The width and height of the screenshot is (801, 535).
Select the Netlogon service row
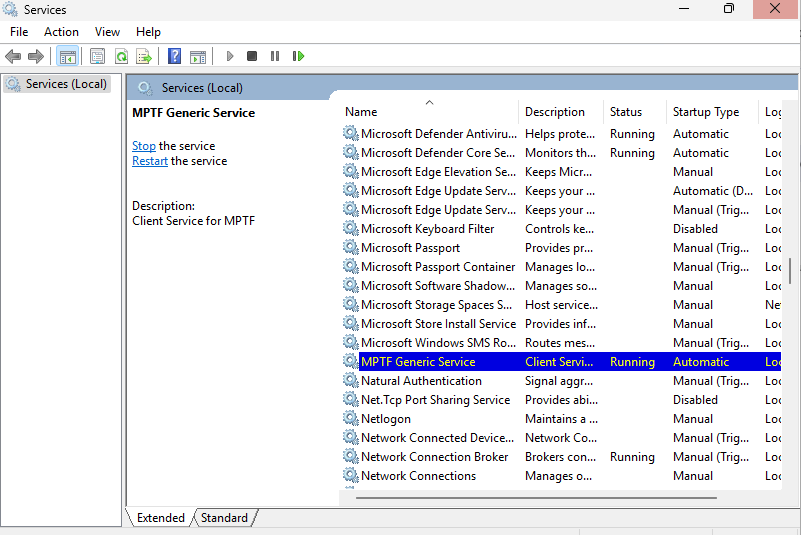386,419
